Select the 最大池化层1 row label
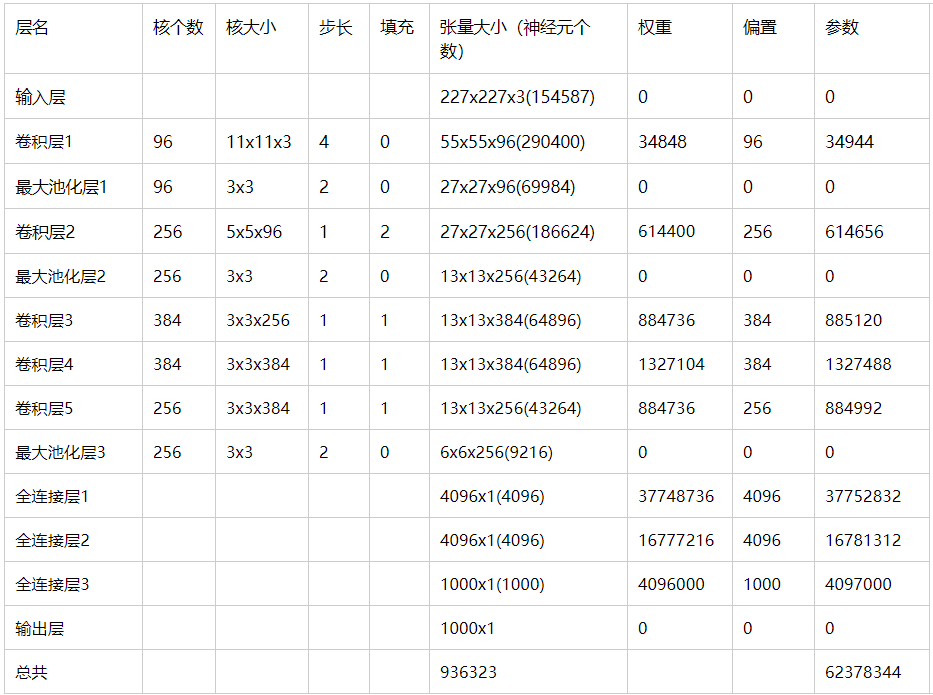This screenshot has width=933, height=695. click(61, 187)
